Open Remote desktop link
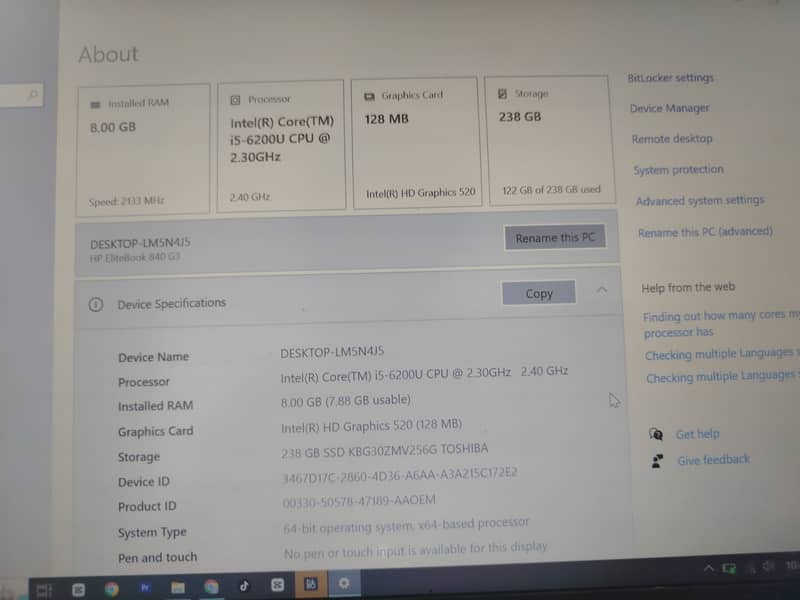 pyautogui.click(x=672, y=139)
